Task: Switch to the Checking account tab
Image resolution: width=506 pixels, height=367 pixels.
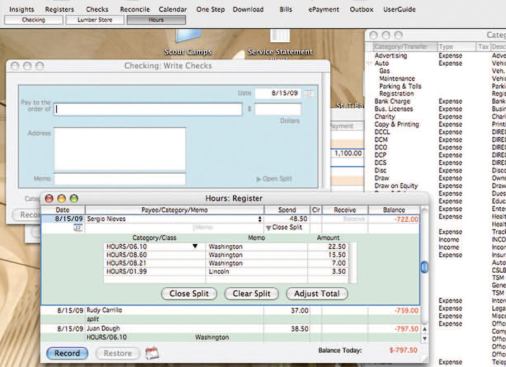Action: pos(33,20)
